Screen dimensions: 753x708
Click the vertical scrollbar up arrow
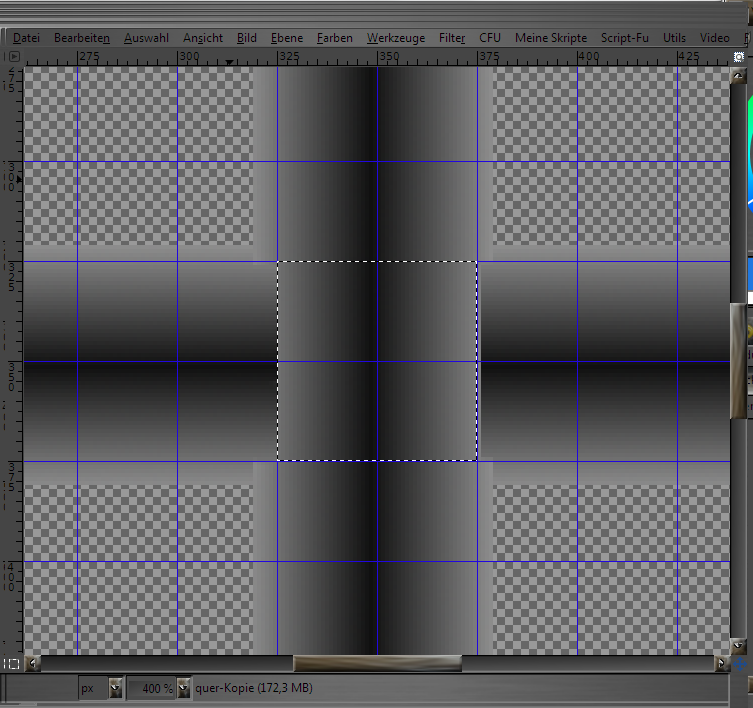point(739,77)
